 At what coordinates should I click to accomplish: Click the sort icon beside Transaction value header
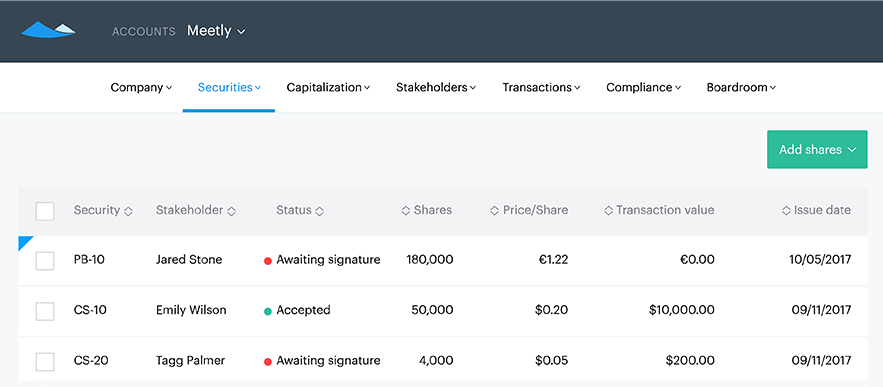[x=608, y=211]
